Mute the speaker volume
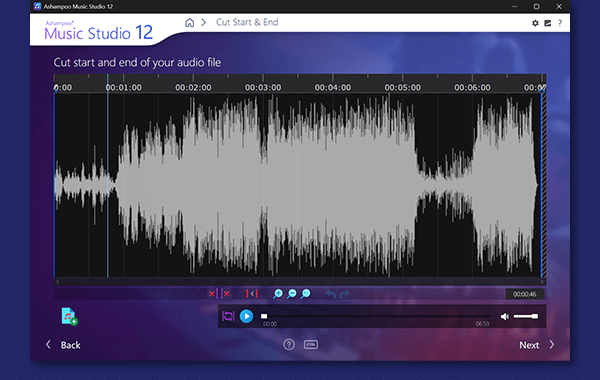Viewport: 600px width, 380px height. [x=505, y=316]
